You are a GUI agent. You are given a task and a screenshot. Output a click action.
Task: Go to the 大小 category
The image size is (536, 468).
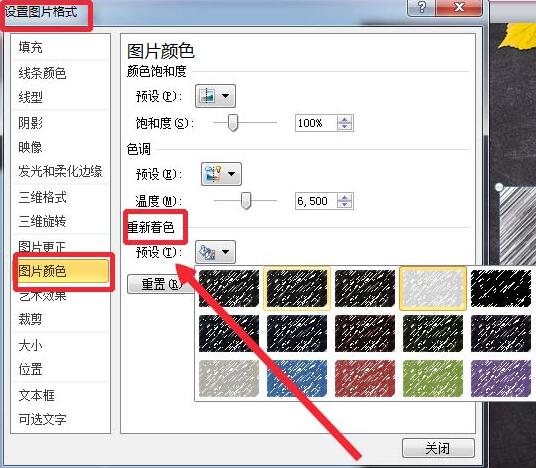31,345
